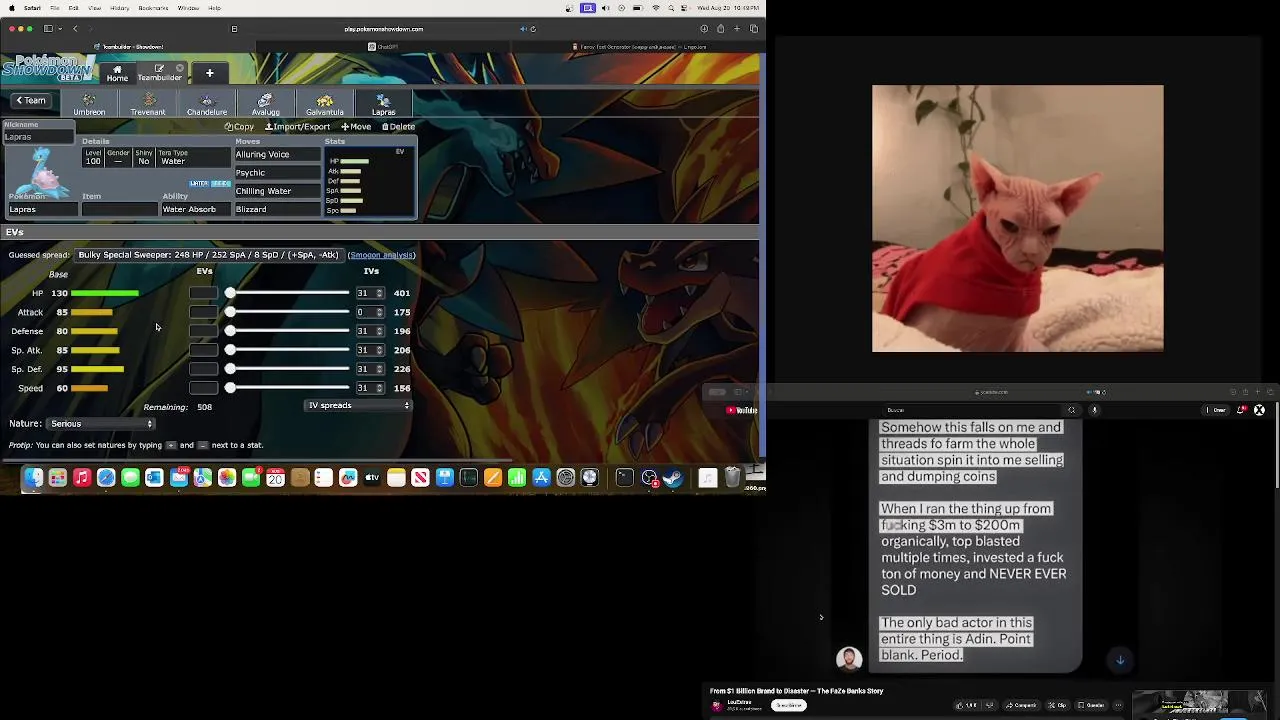Switch to the ChatGPT Safari tab

(x=383, y=47)
